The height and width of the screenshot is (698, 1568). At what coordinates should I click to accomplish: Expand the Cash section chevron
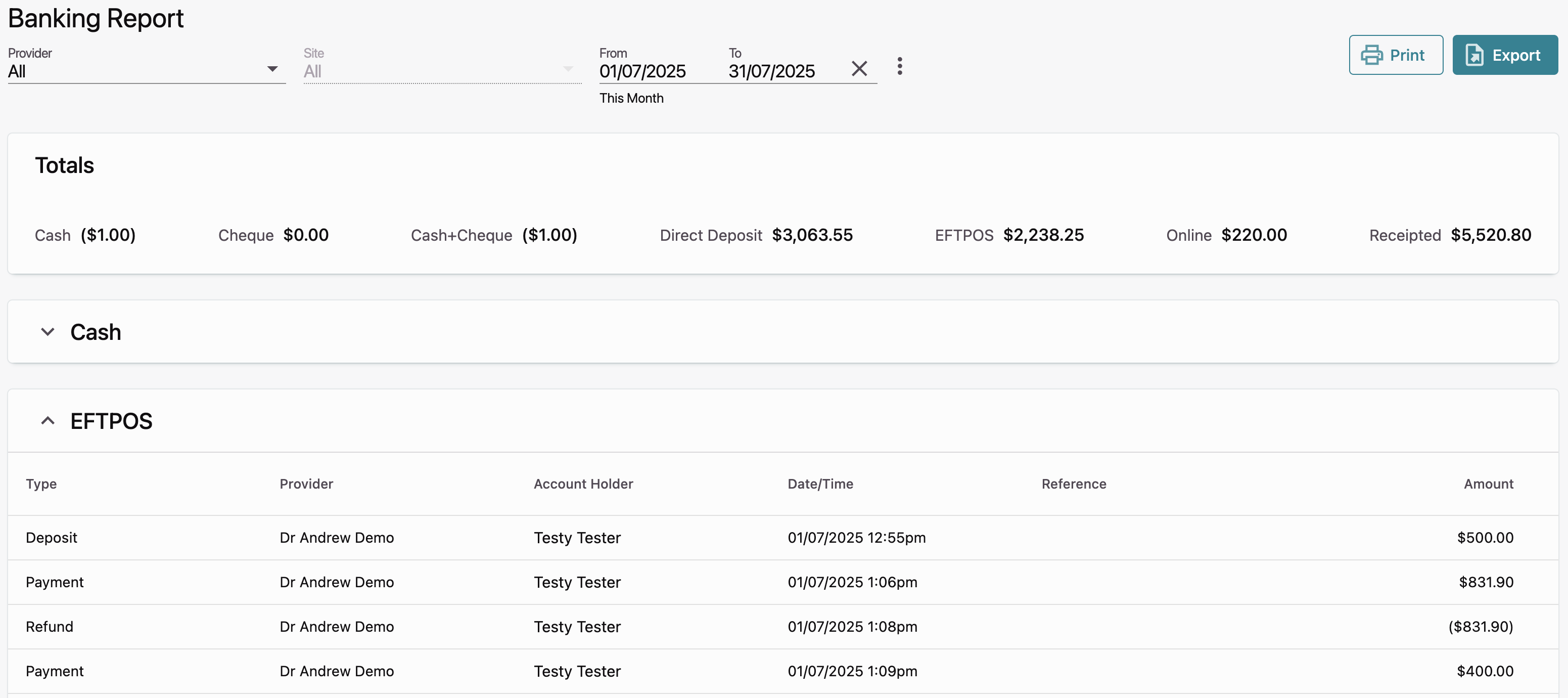coord(48,332)
